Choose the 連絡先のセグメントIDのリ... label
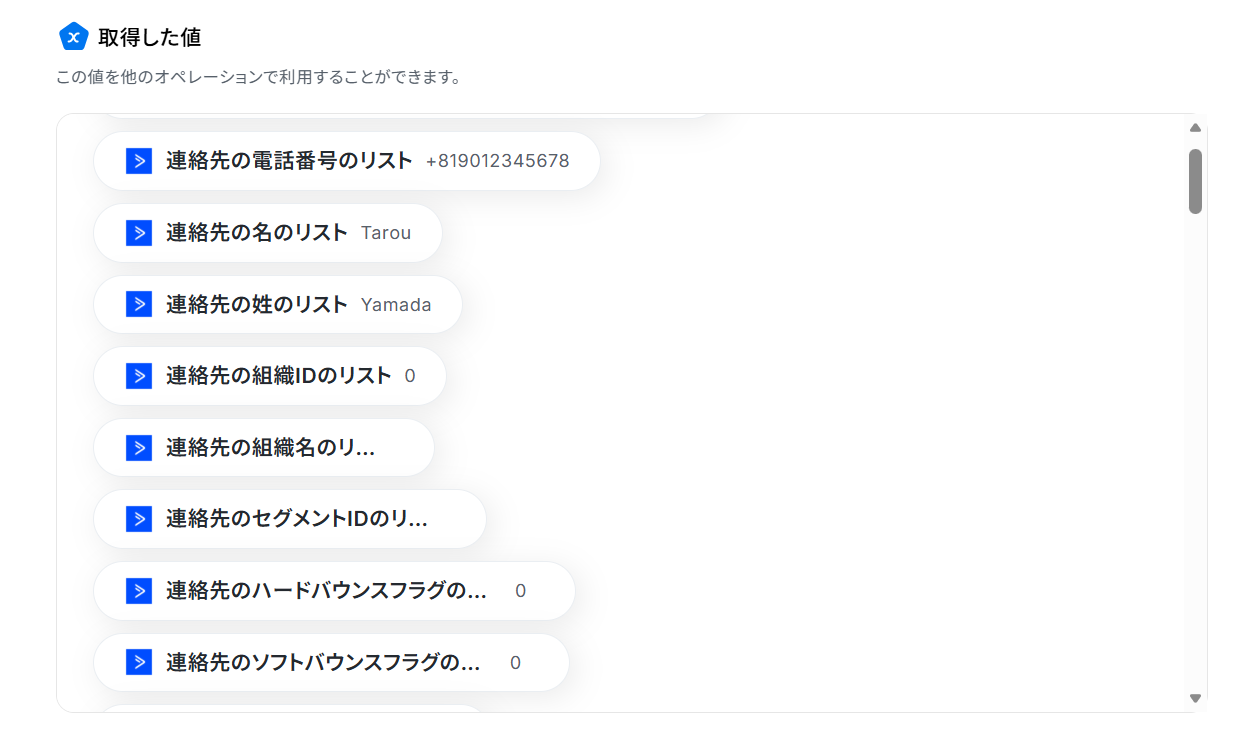Viewport: 1252px width, 750px height. pos(297,519)
